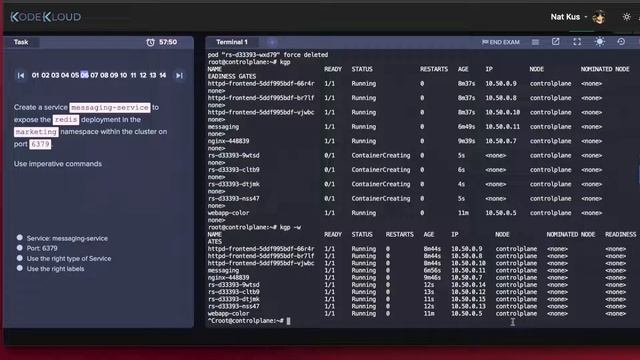The image size is (640, 360).
Task: Click 'Use imperative commands' text
Action: point(58,164)
